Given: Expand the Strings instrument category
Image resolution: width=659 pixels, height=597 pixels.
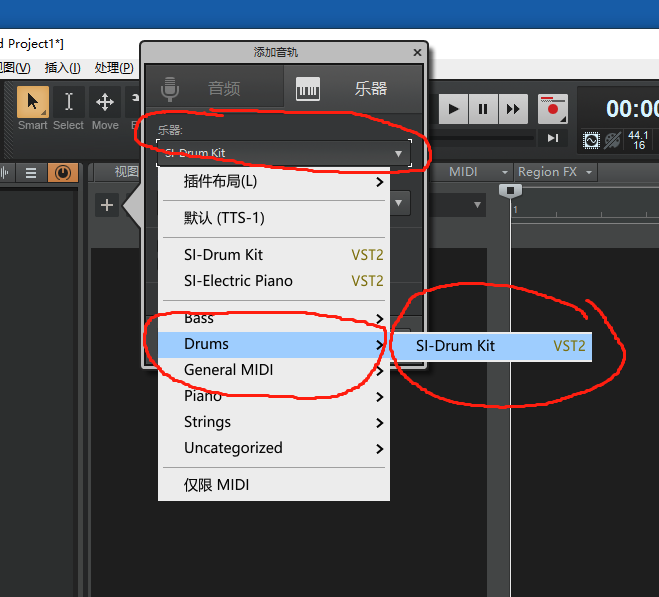Looking at the screenshot, I should coord(274,422).
